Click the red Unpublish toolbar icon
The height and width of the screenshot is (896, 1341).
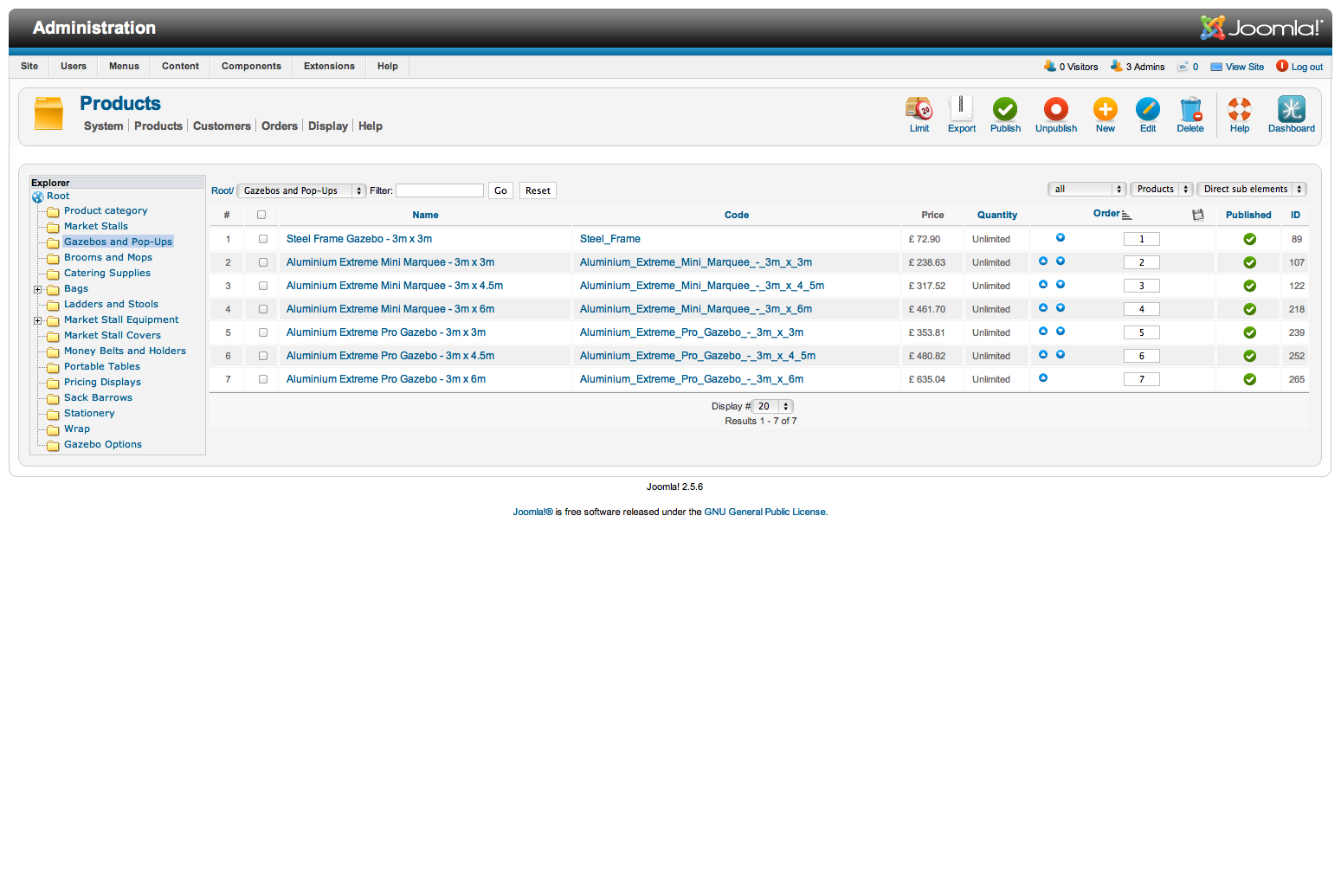(1056, 109)
